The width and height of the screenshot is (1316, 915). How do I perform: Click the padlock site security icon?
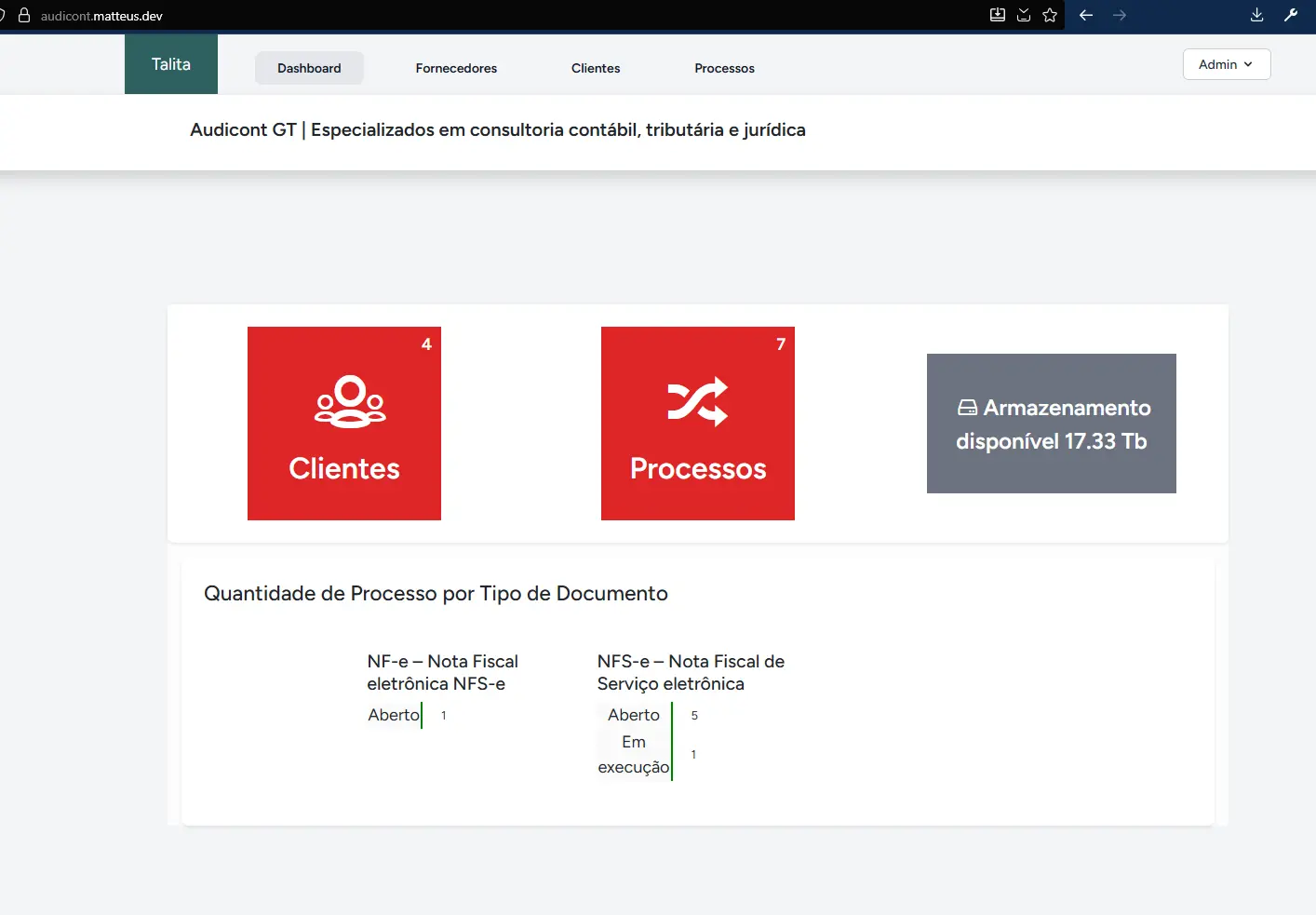tap(24, 16)
